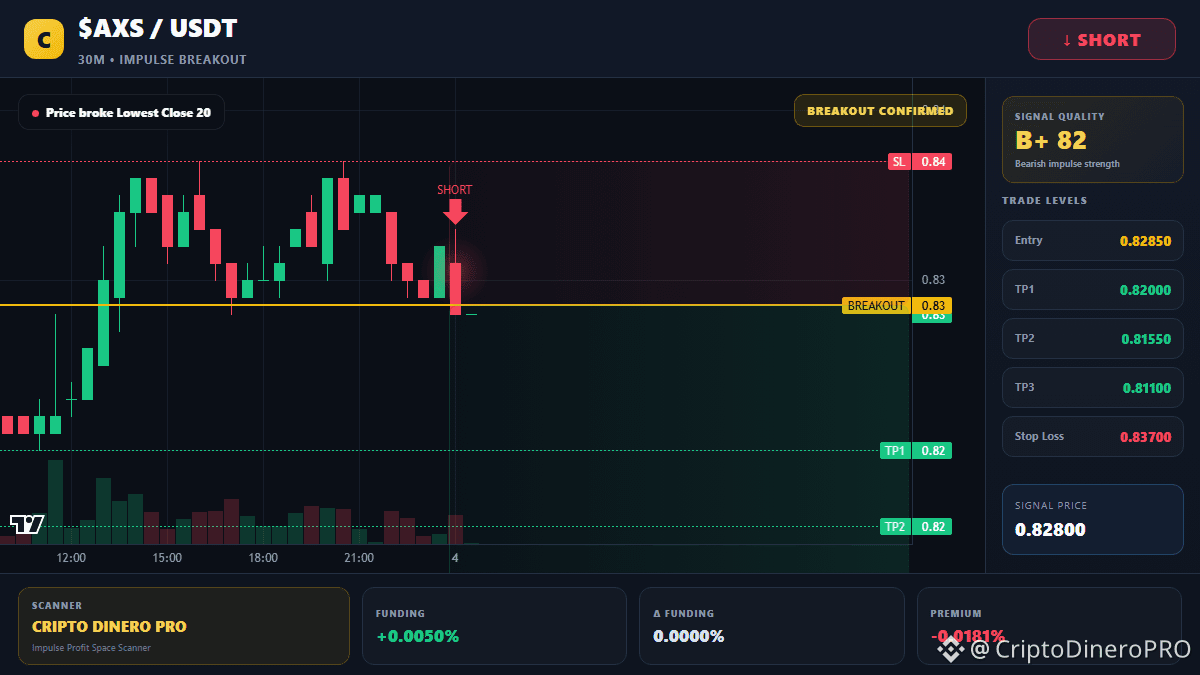Select the Stop Loss 0.83700 row
The width and height of the screenshot is (1200, 675).
1092,437
